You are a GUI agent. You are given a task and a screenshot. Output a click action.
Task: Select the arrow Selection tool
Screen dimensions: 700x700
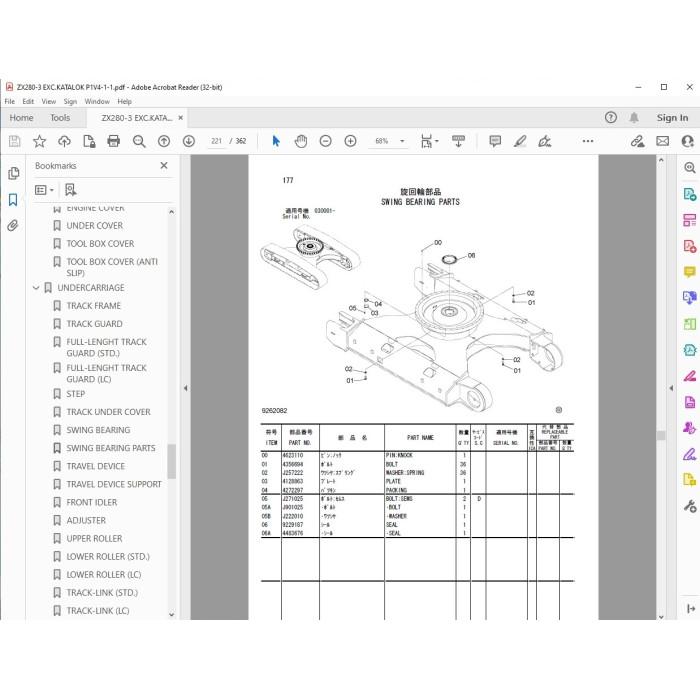[276, 142]
